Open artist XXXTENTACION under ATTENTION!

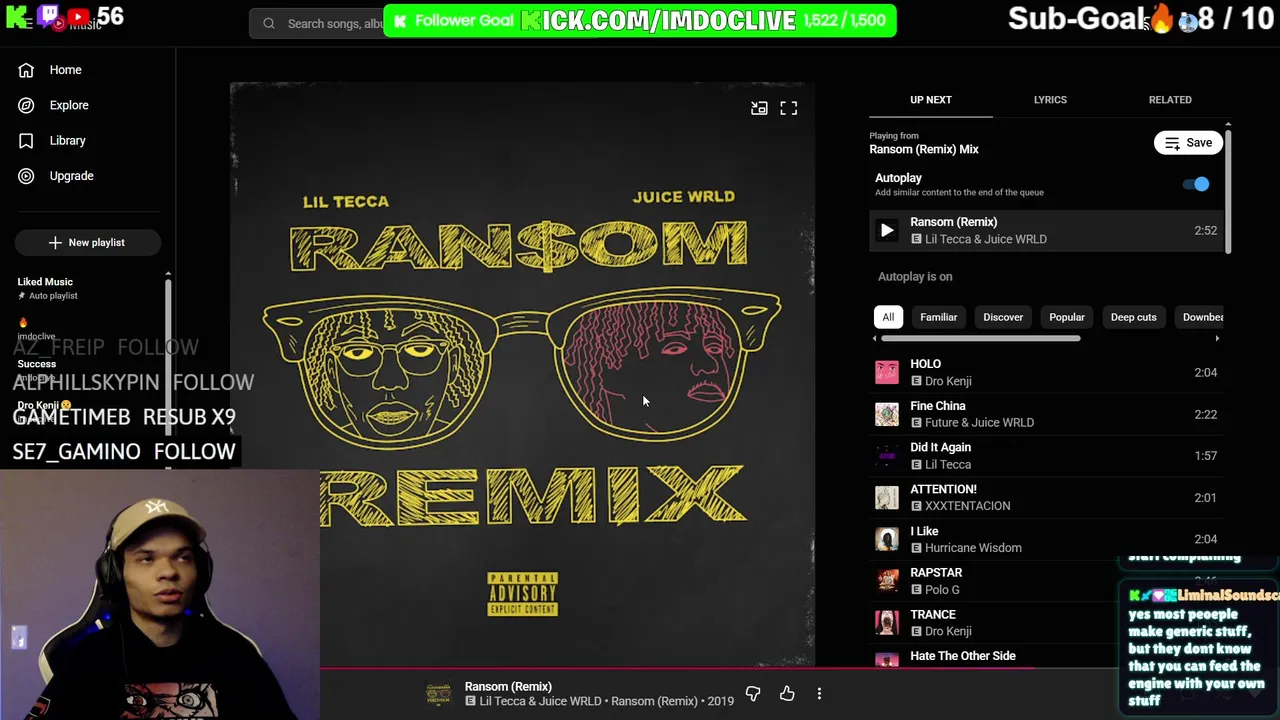967,506
